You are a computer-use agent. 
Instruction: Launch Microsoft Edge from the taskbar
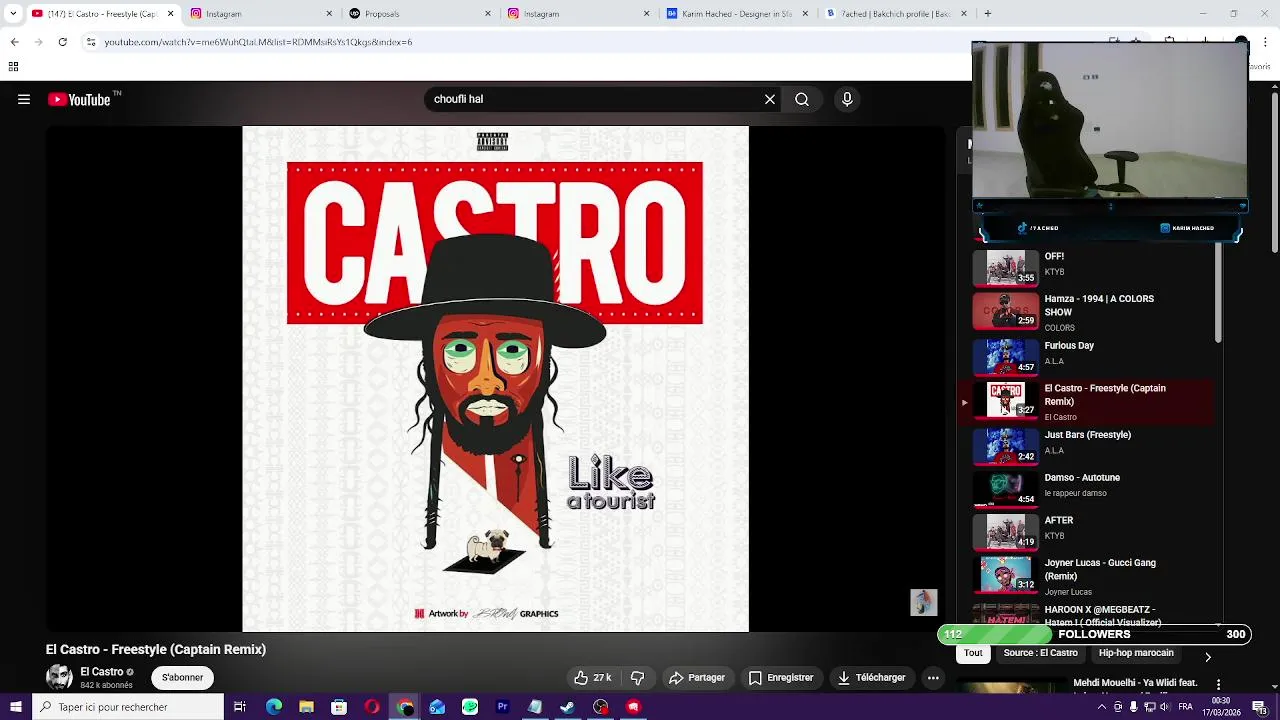(274, 707)
